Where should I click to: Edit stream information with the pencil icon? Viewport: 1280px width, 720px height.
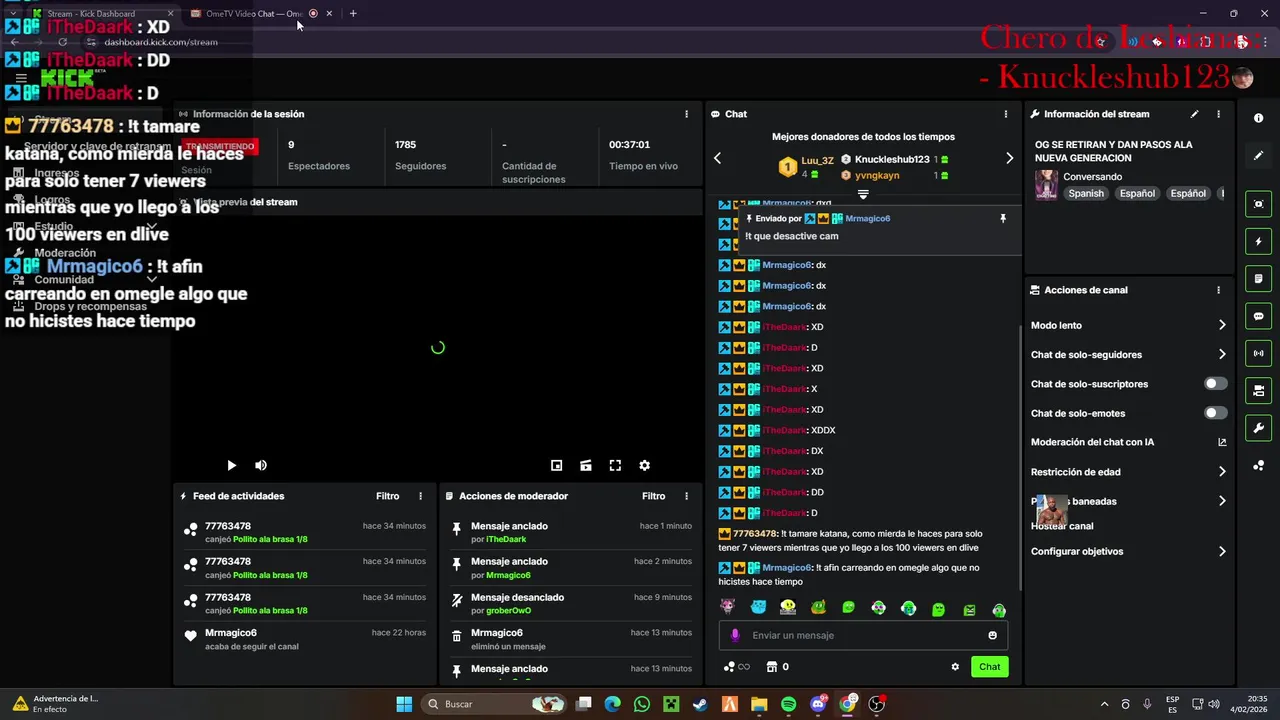[x=1194, y=114]
